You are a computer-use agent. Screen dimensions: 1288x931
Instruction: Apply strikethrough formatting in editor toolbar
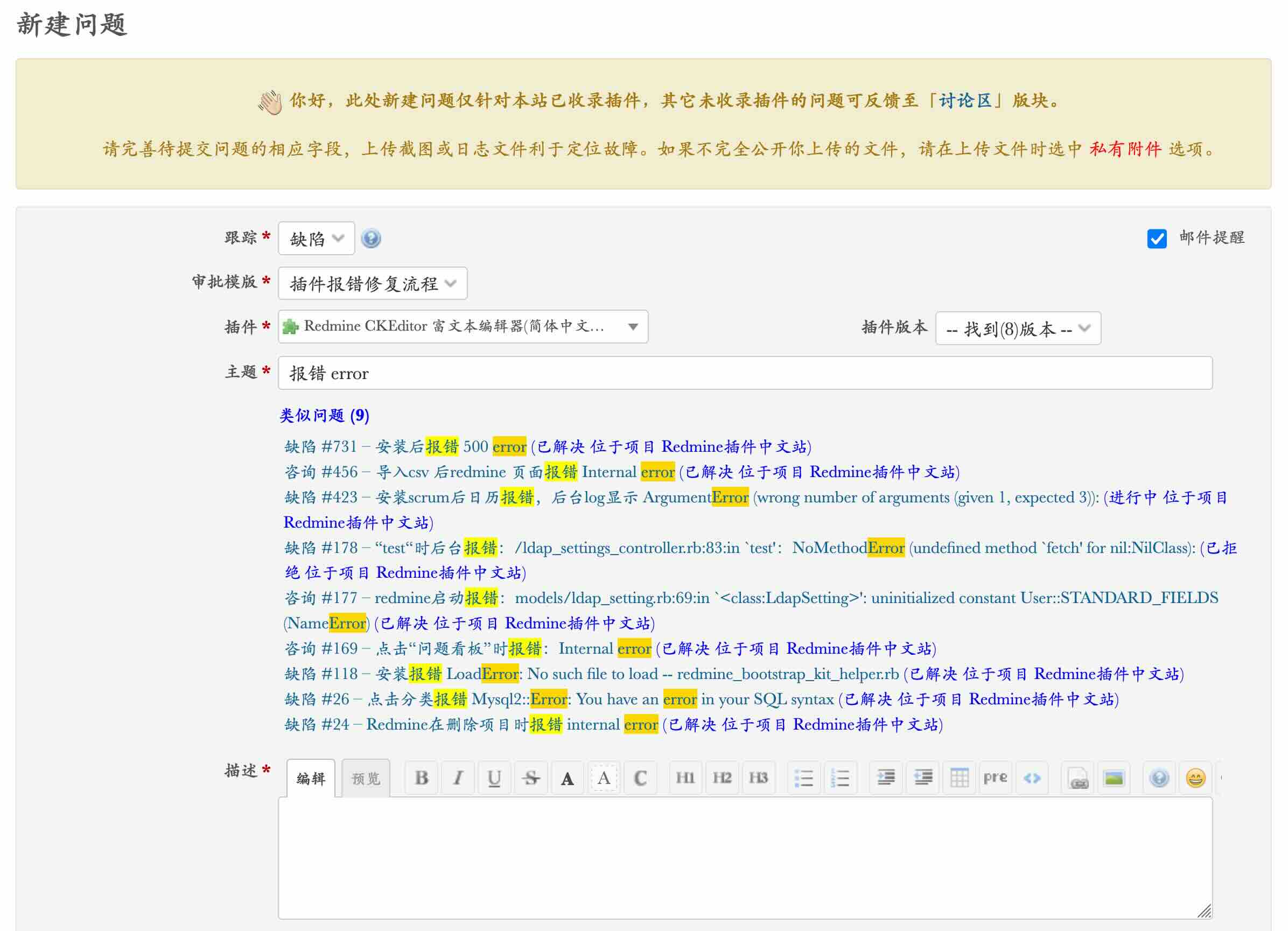530,778
